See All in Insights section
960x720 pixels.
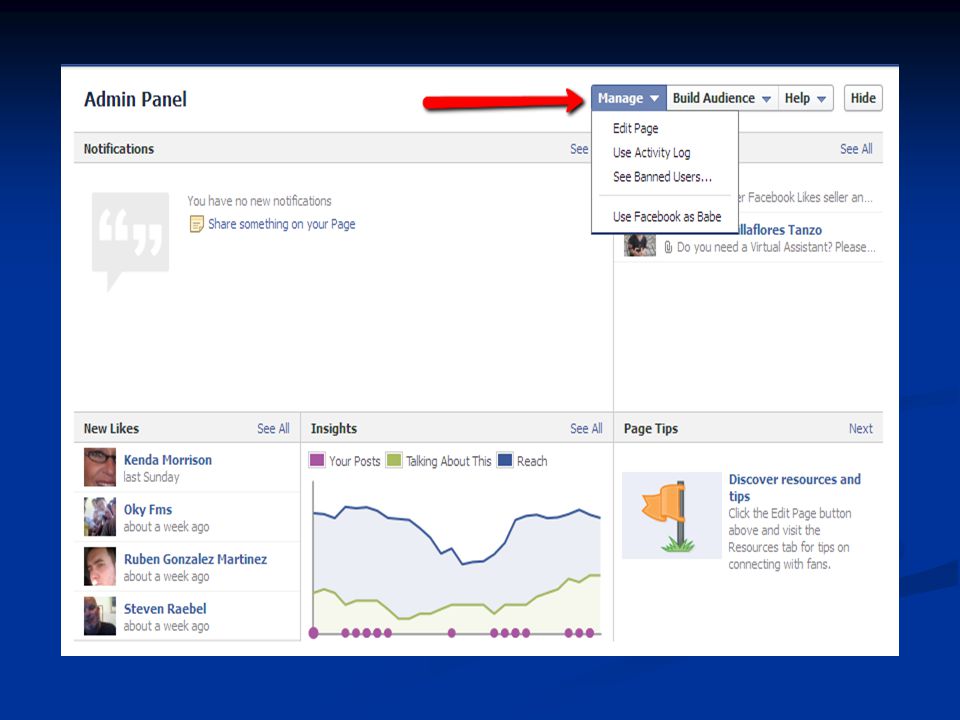[586, 429]
